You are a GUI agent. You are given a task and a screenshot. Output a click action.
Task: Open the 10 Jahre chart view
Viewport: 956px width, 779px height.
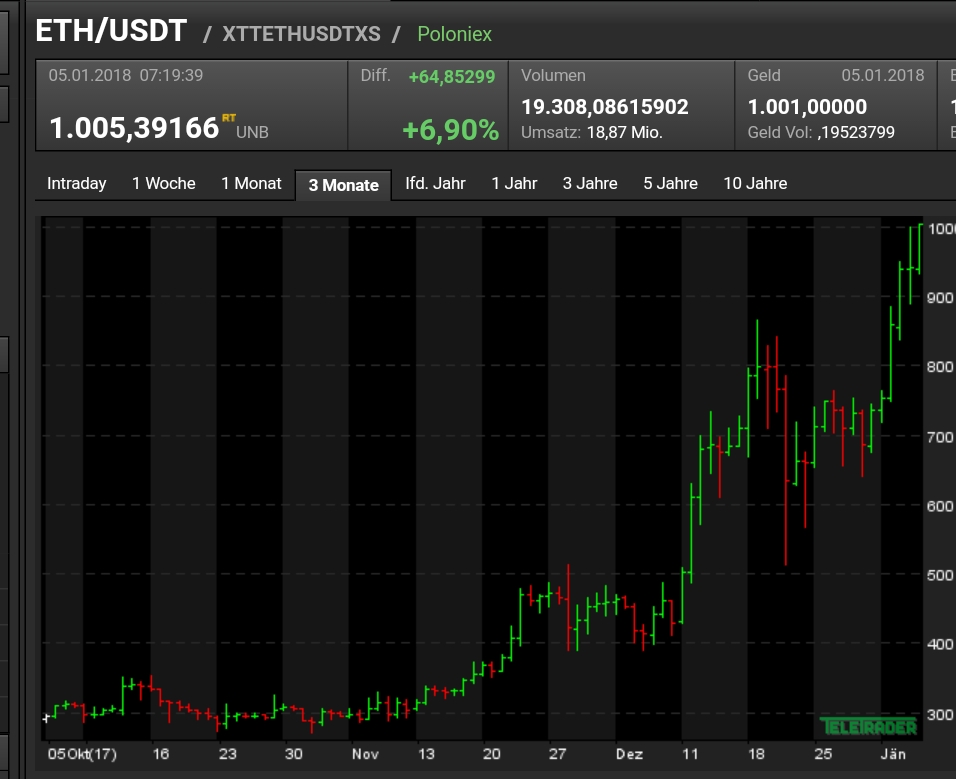(x=755, y=184)
